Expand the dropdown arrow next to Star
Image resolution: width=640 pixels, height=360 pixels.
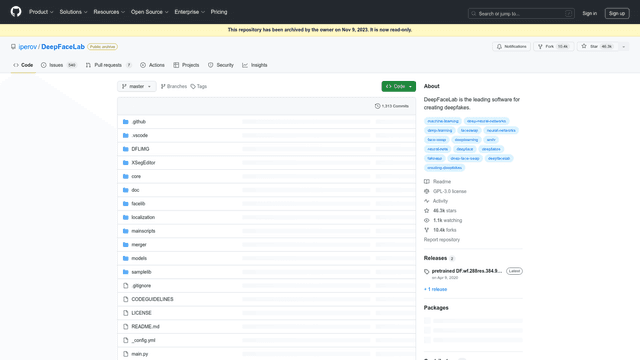(x=624, y=47)
